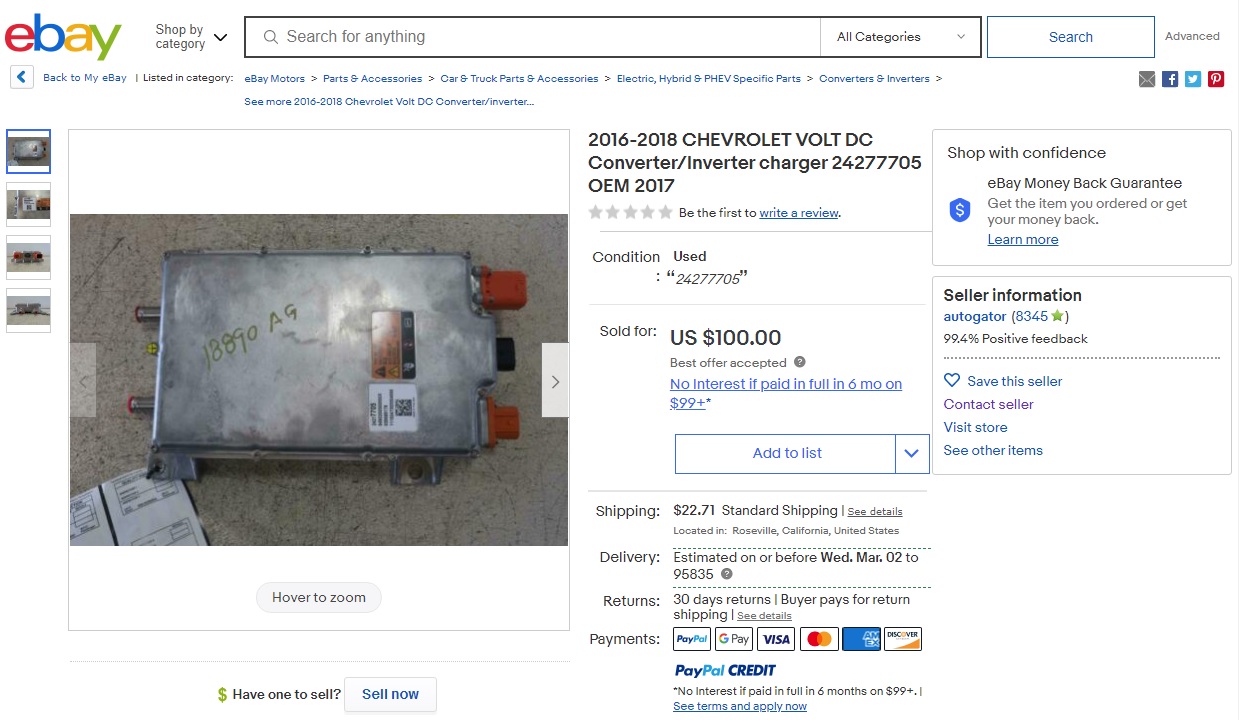Share listing on Facebook
1239x720 pixels.
coord(1170,79)
